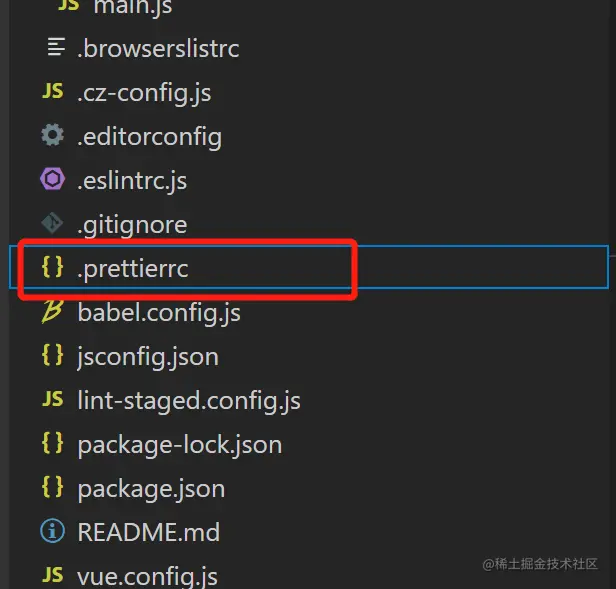Select the .eslintrc.js file
616x589 pixels.
[x=132, y=181]
